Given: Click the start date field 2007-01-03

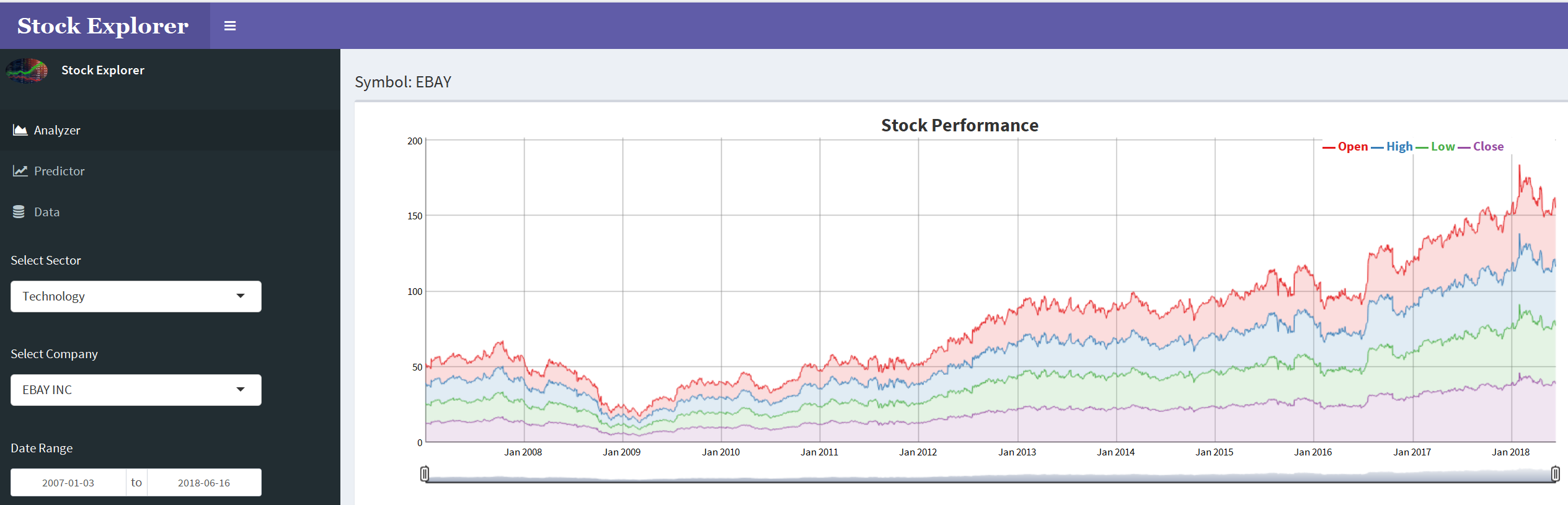Looking at the screenshot, I should point(68,483).
